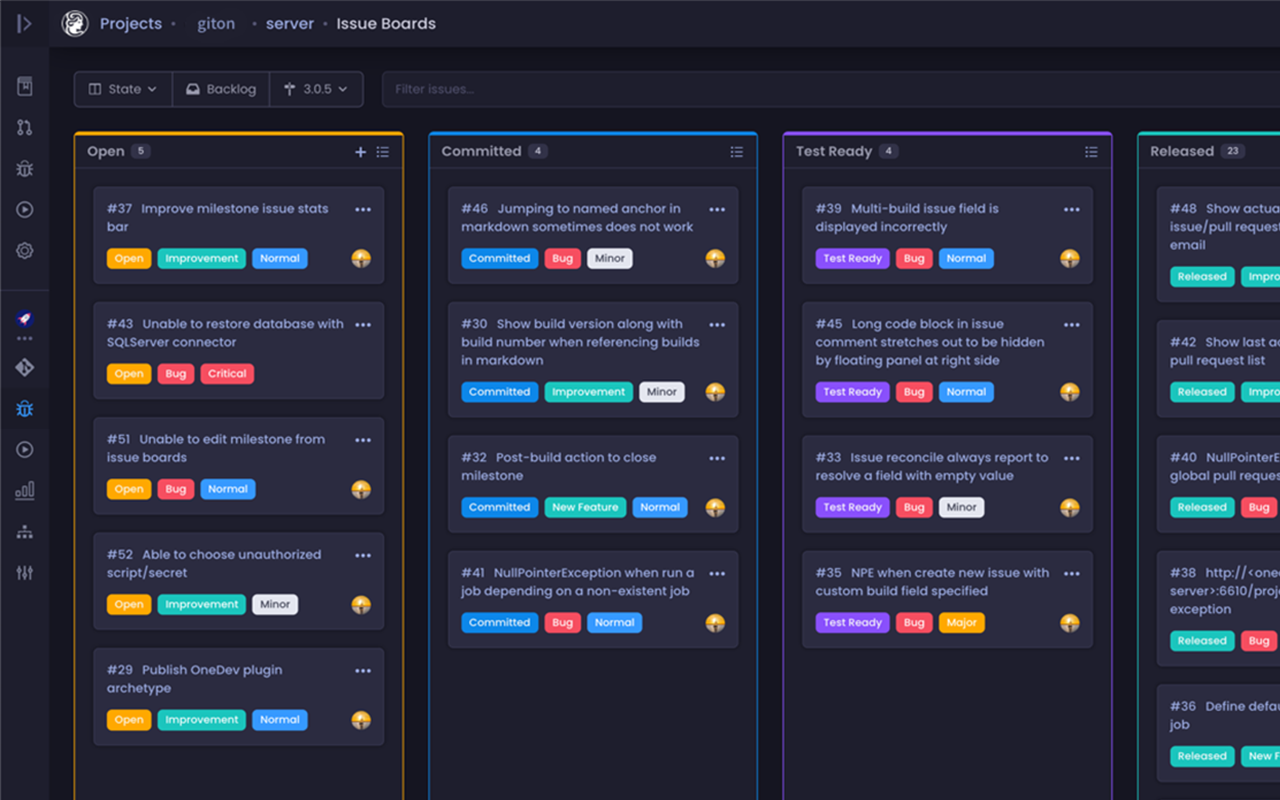1280x800 pixels.
Task: Click Released column count badge 23
Action: [1232, 152]
